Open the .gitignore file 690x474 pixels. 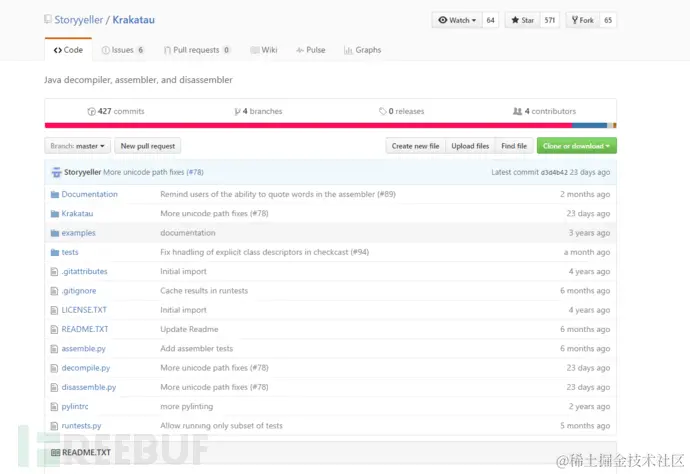[x=79, y=291]
